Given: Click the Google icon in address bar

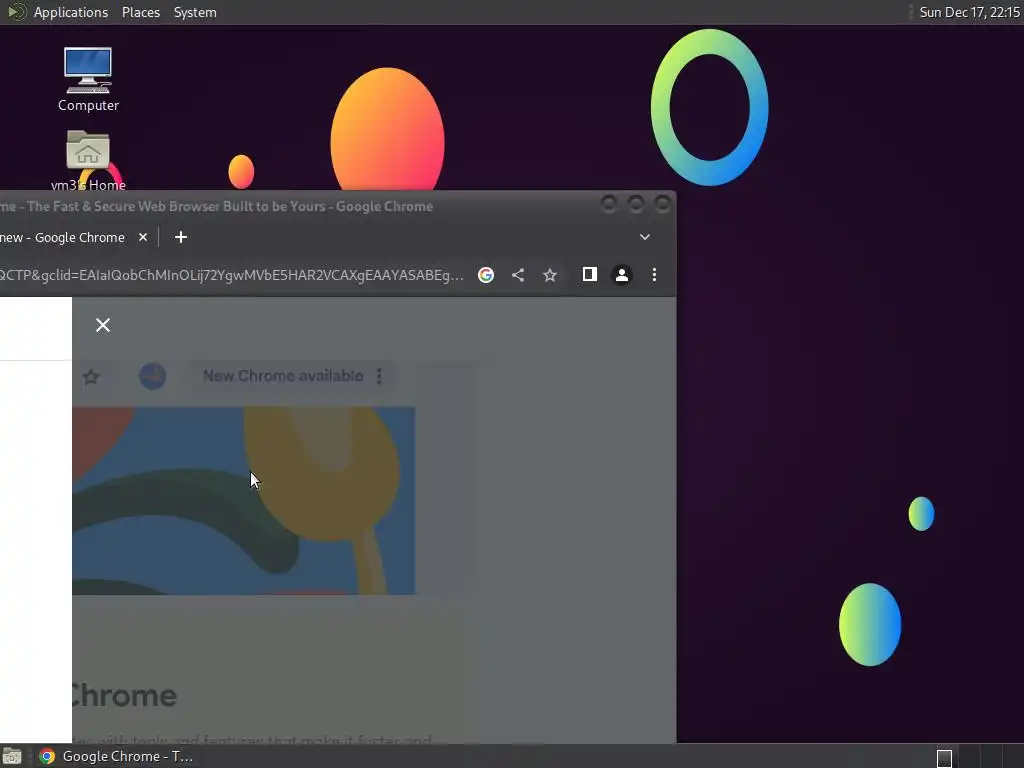Looking at the screenshot, I should [485, 275].
